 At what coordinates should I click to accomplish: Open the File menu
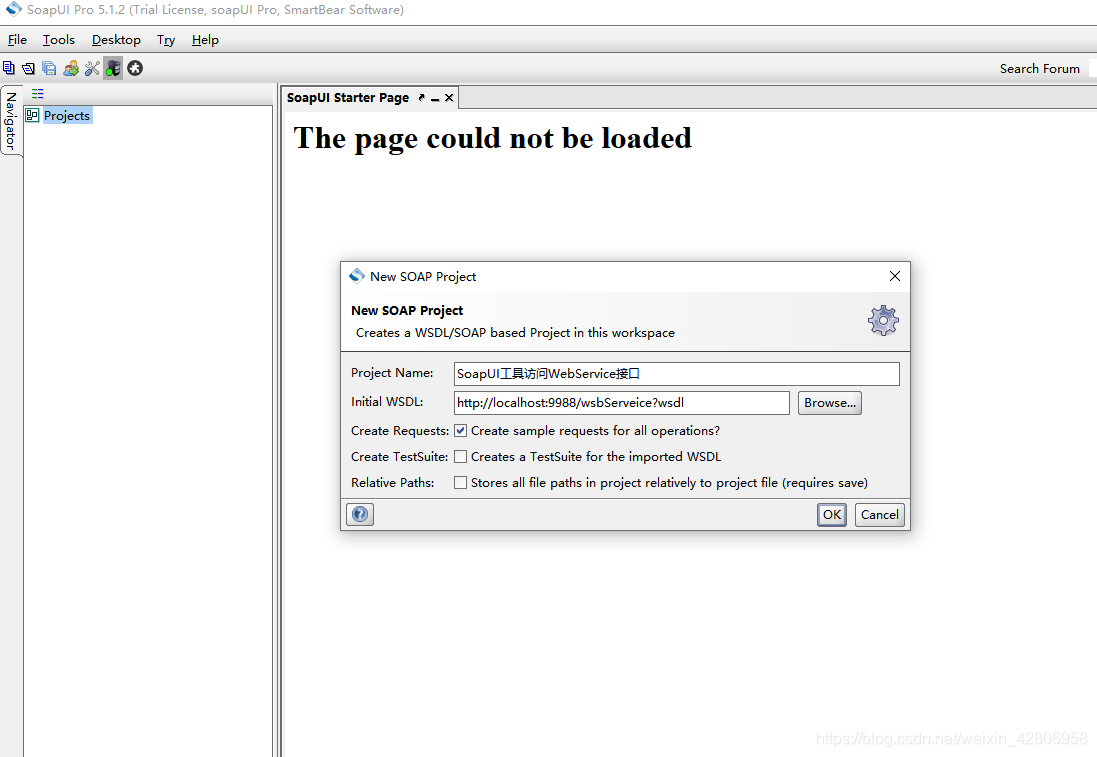pos(17,40)
